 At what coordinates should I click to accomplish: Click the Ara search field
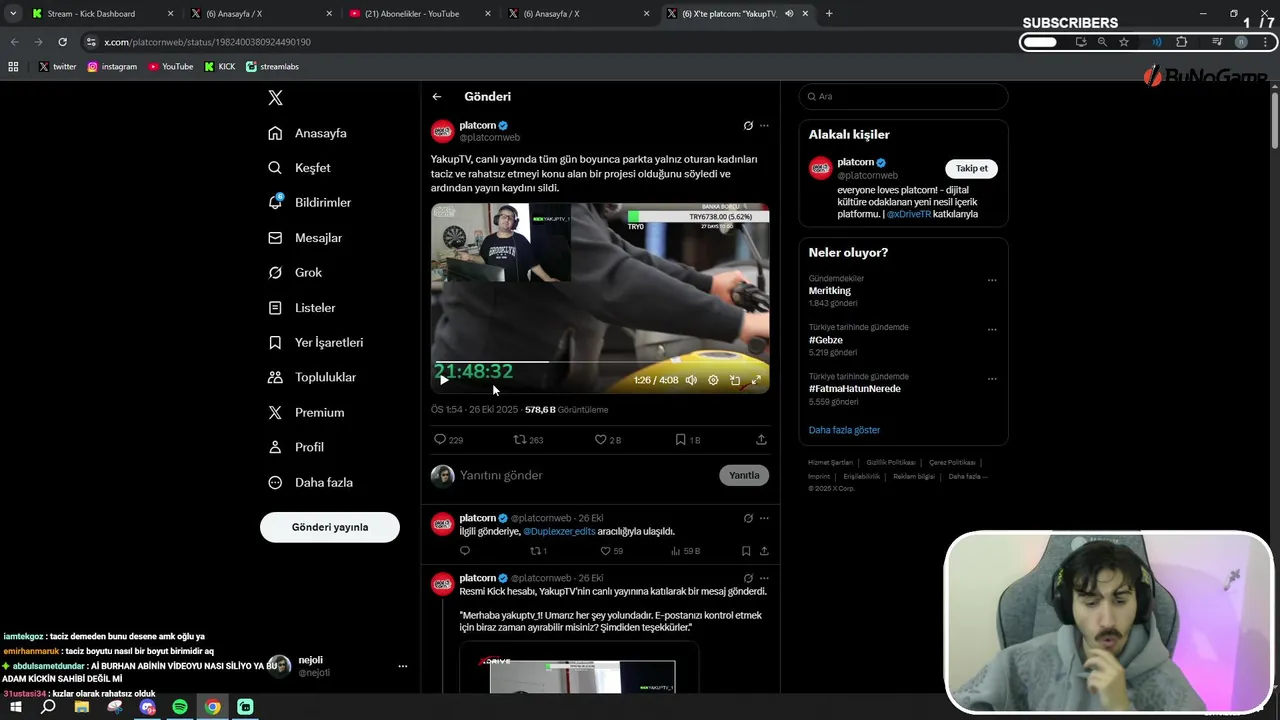click(903, 96)
